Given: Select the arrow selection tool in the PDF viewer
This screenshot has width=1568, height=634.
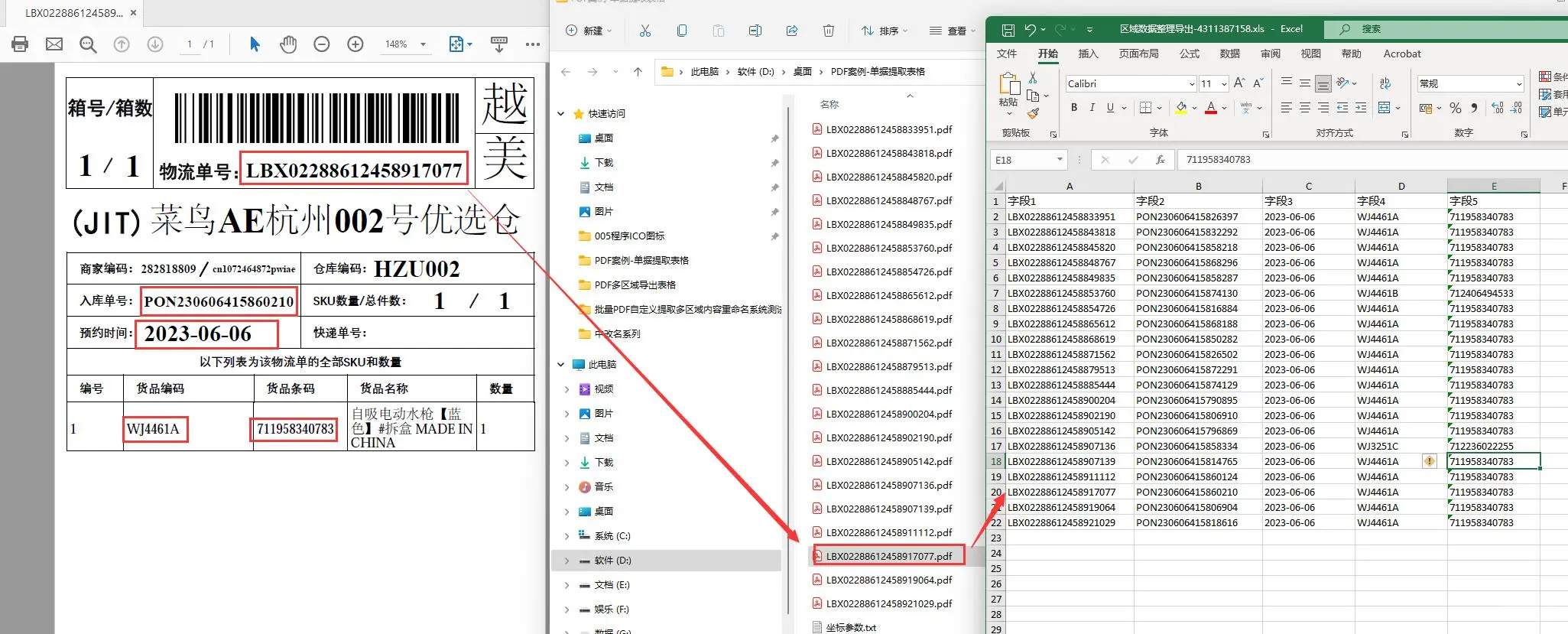Looking at the screenshot, I should [x=255, y=44].
